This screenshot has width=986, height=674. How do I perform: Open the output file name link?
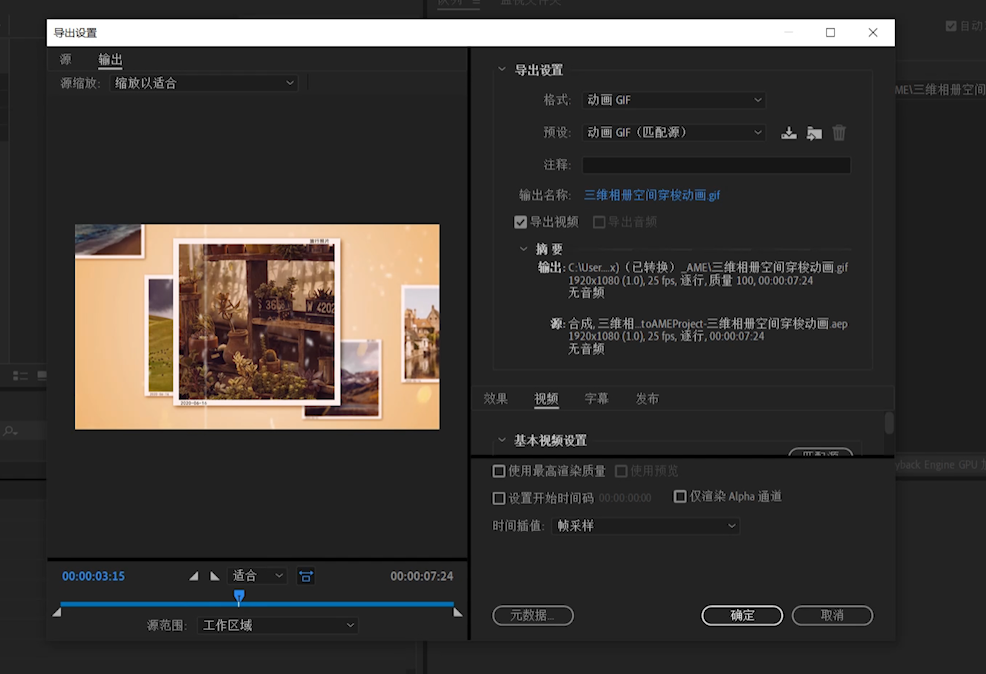tap(651, 195)
